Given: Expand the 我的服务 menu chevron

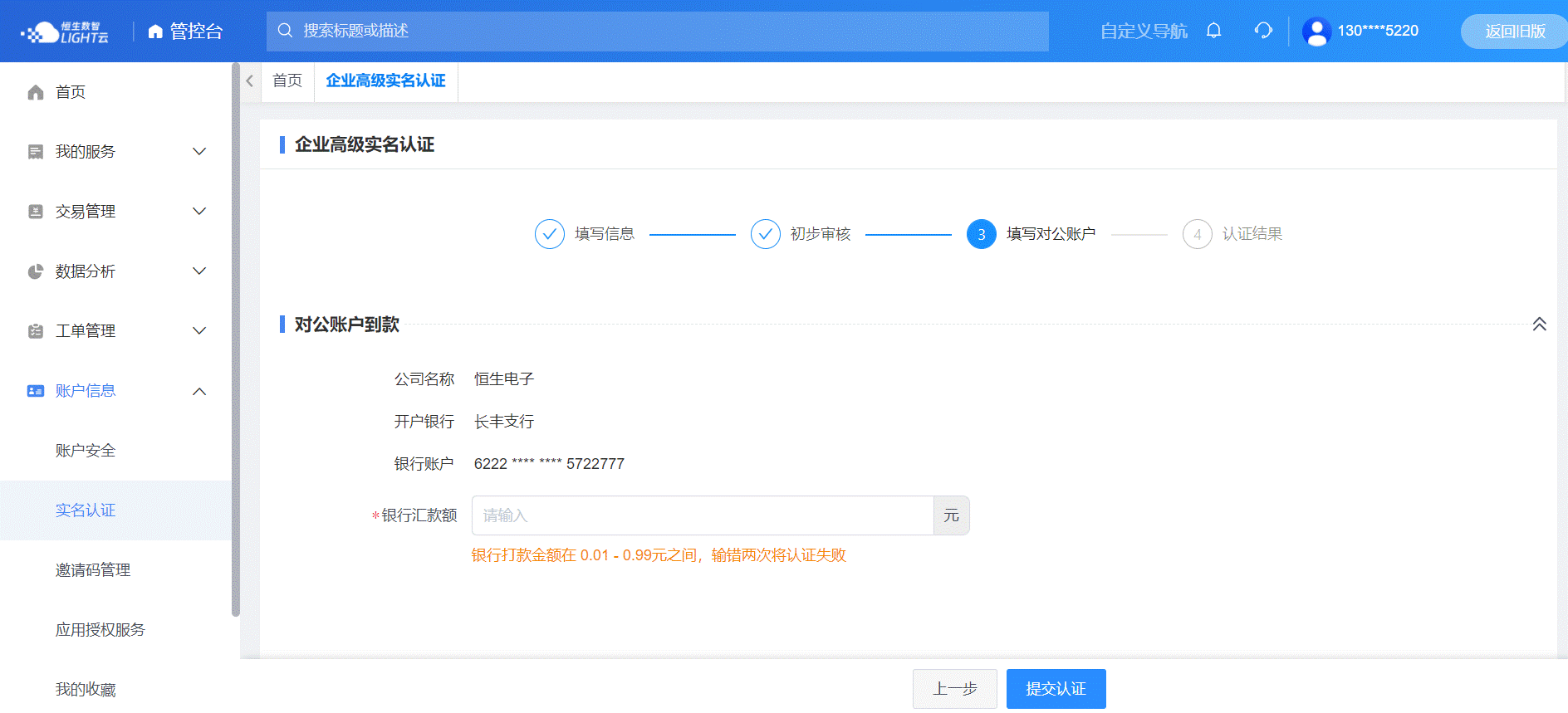Looking at the screenshot, I should [199, 152].
